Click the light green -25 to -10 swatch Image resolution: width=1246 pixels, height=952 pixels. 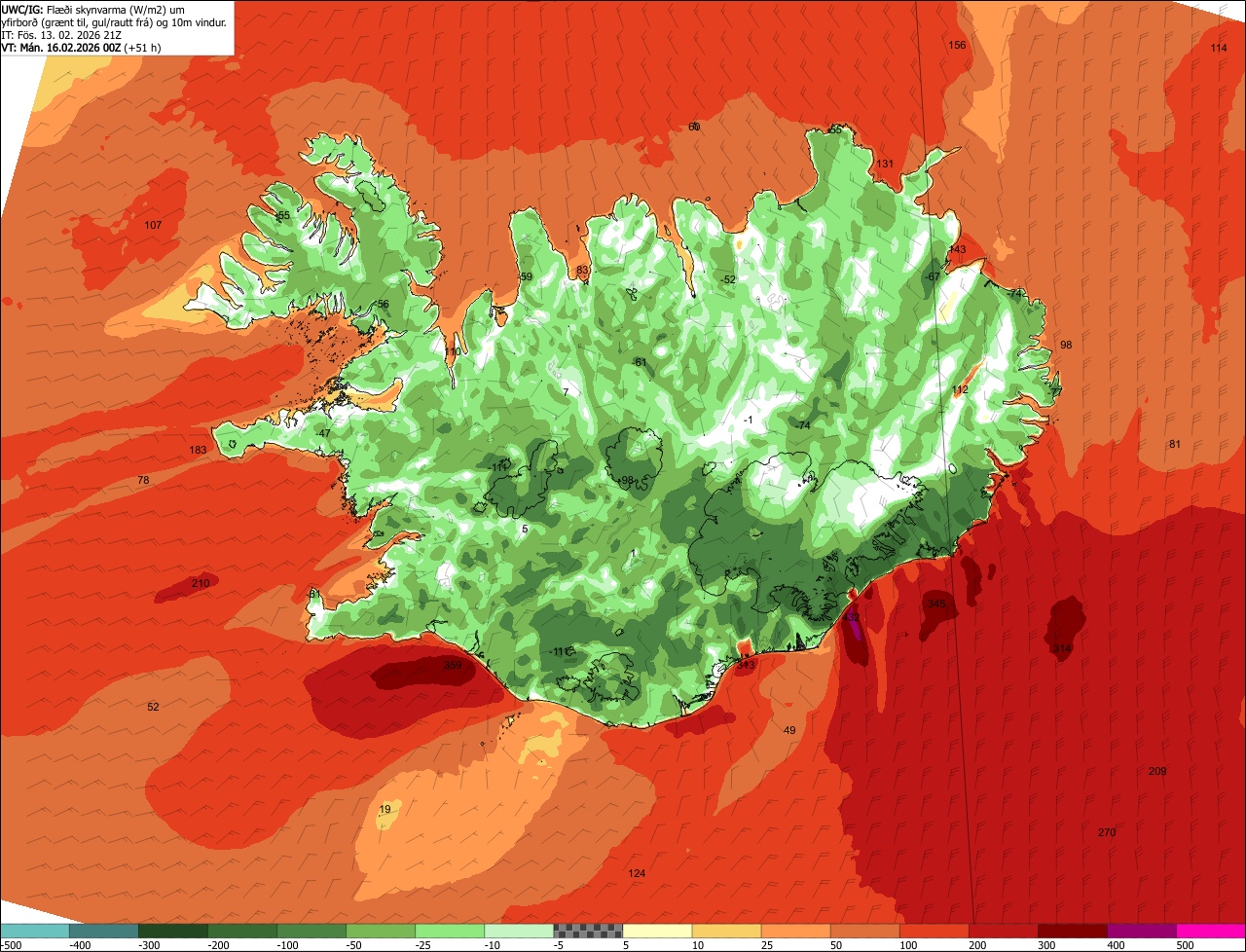tap(450, 931)
